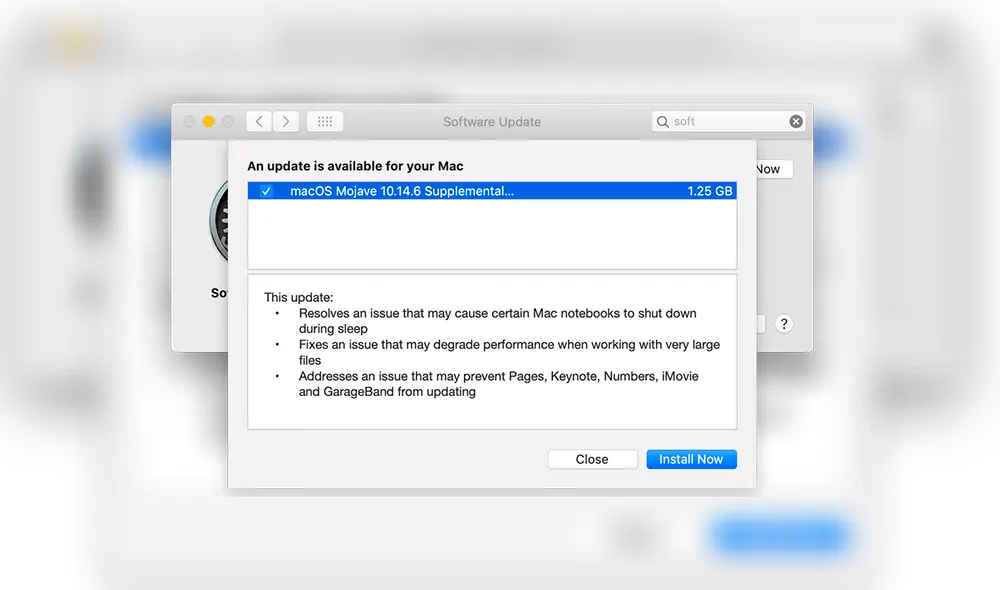Select the macOS Mojave update row
The height and width of the screenshot is (590, 1000).
pos(450,191)
